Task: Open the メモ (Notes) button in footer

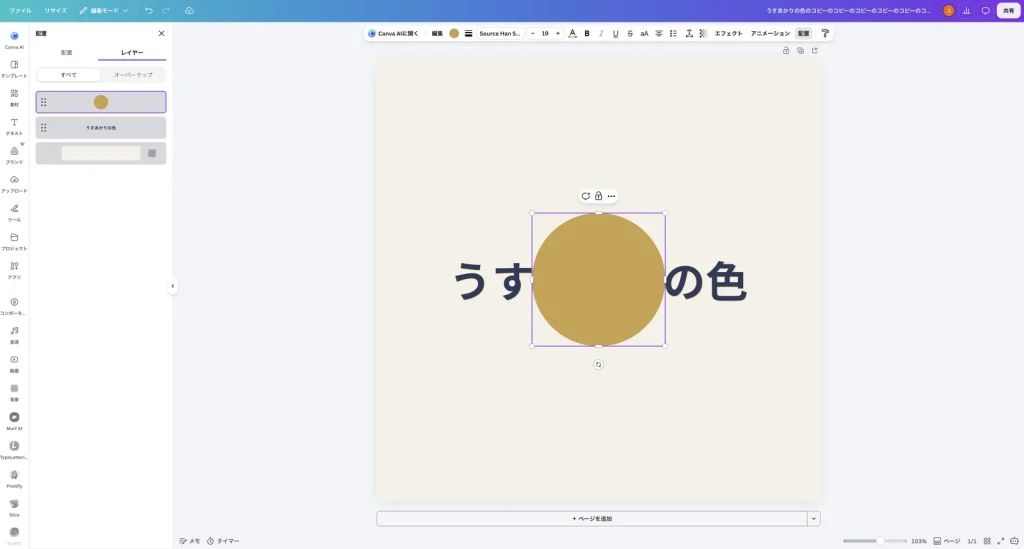Action: (x=190, y=541)
